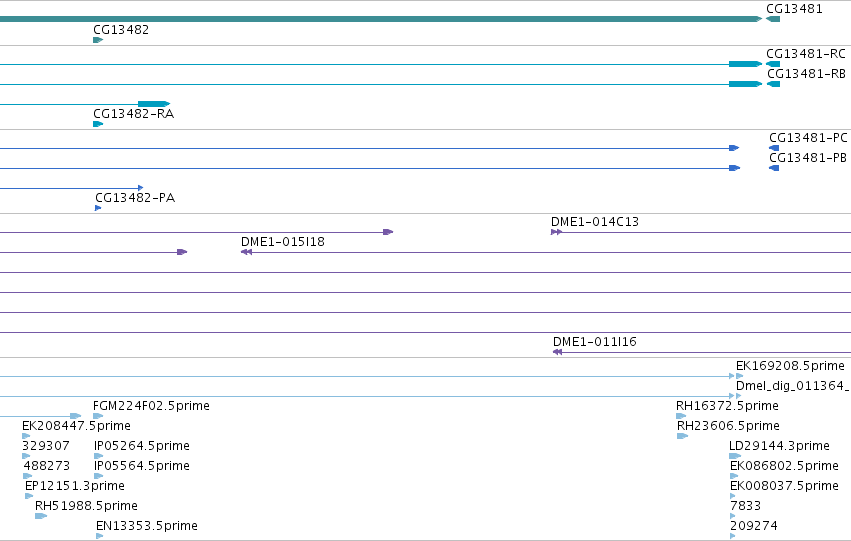Click the IP05264.5prime arrow glyph

coord(98,456)
